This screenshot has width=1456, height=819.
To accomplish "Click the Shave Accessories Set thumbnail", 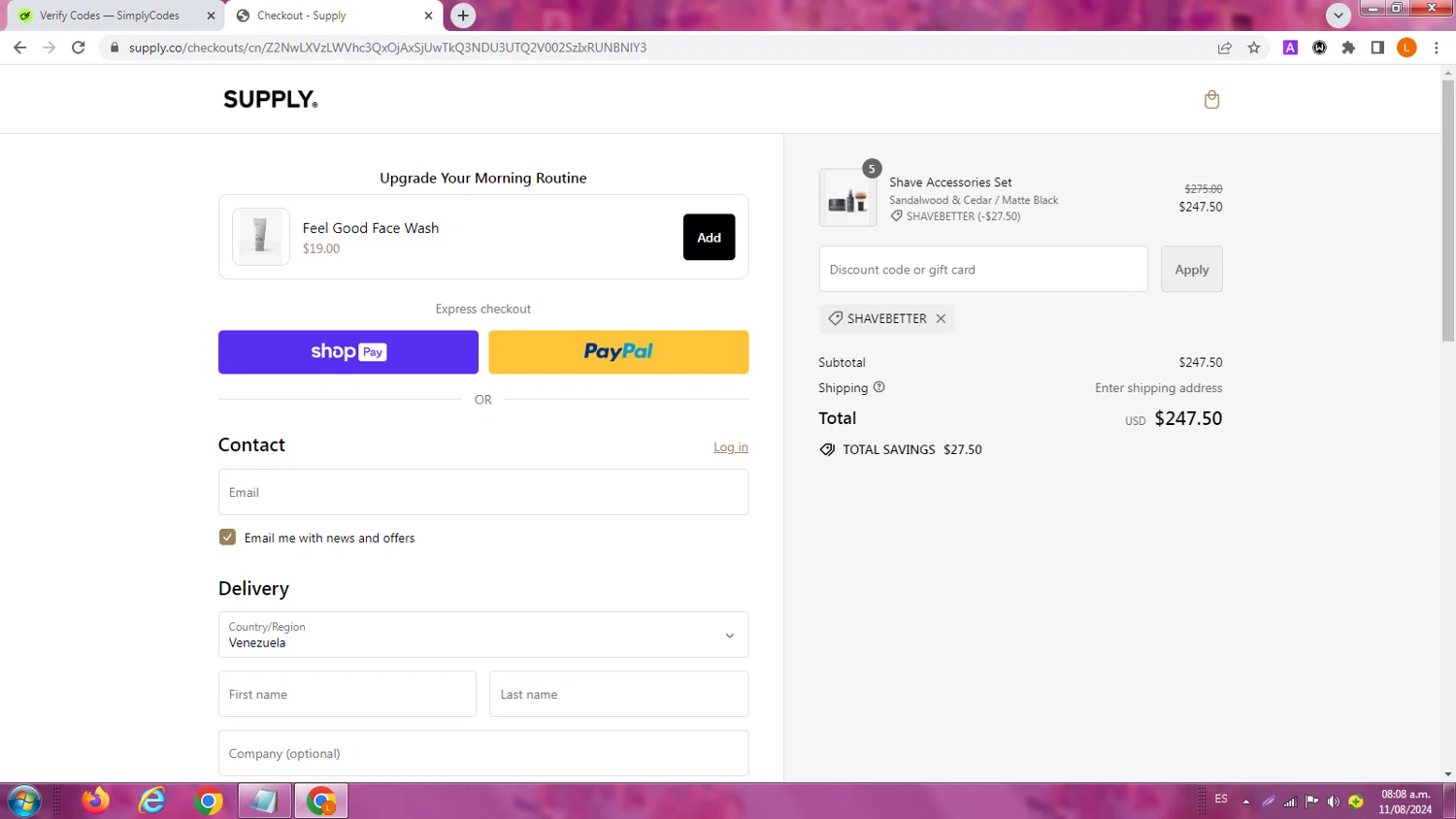I will (x=847, y=198).
